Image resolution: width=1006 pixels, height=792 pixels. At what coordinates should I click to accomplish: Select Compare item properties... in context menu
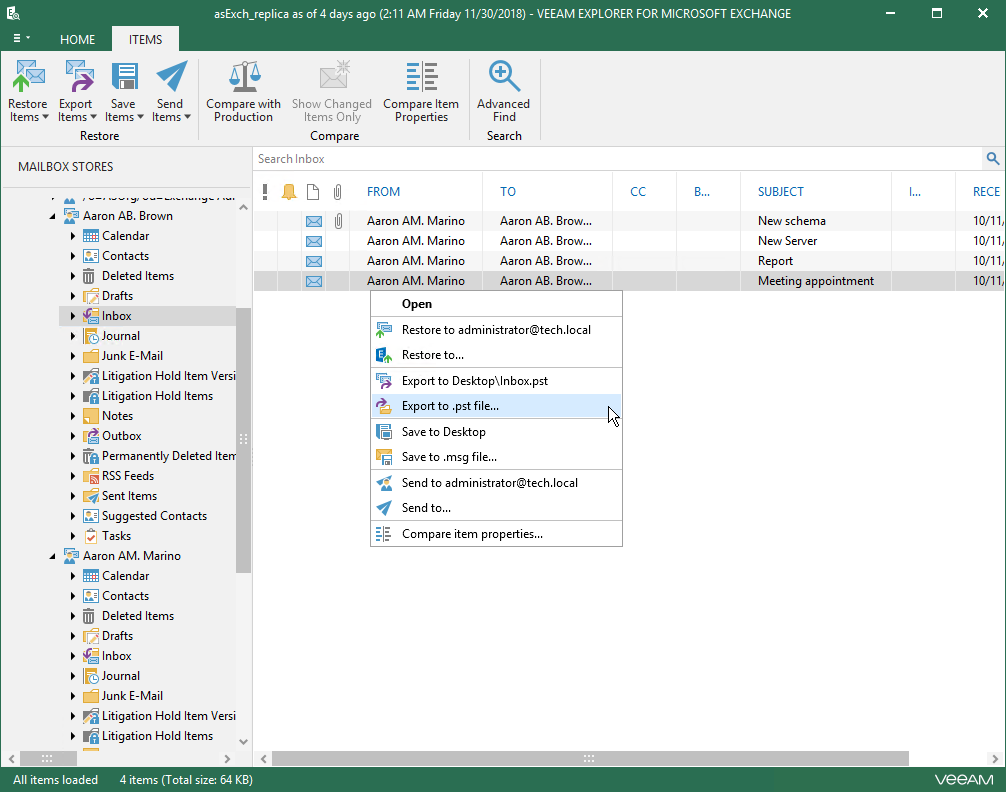(x=472, y=534)
